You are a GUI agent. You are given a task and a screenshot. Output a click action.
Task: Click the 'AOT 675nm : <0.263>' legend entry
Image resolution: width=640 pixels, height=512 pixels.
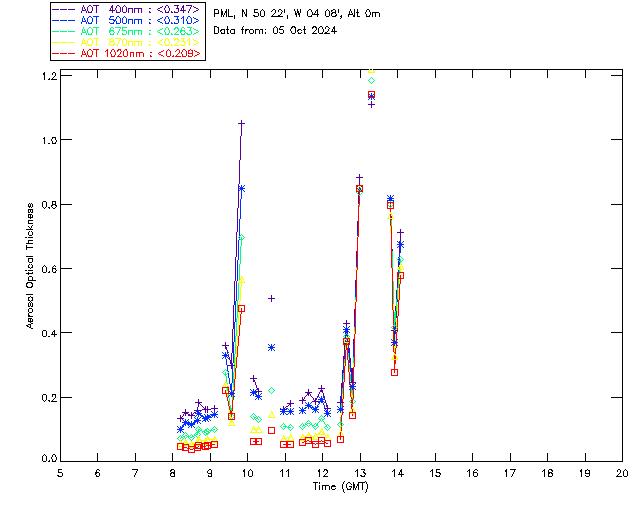(127, 31)
